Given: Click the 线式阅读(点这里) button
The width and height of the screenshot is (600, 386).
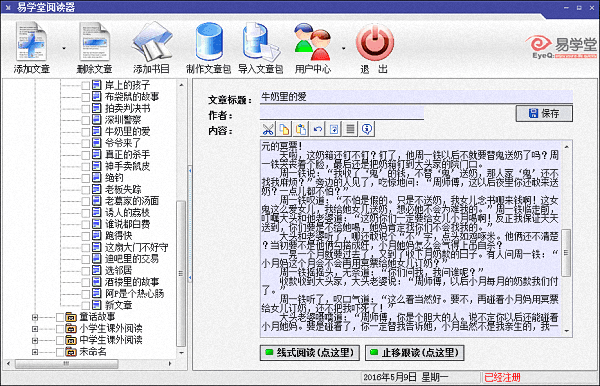Looking at the screenshot, I should [310, 352].
